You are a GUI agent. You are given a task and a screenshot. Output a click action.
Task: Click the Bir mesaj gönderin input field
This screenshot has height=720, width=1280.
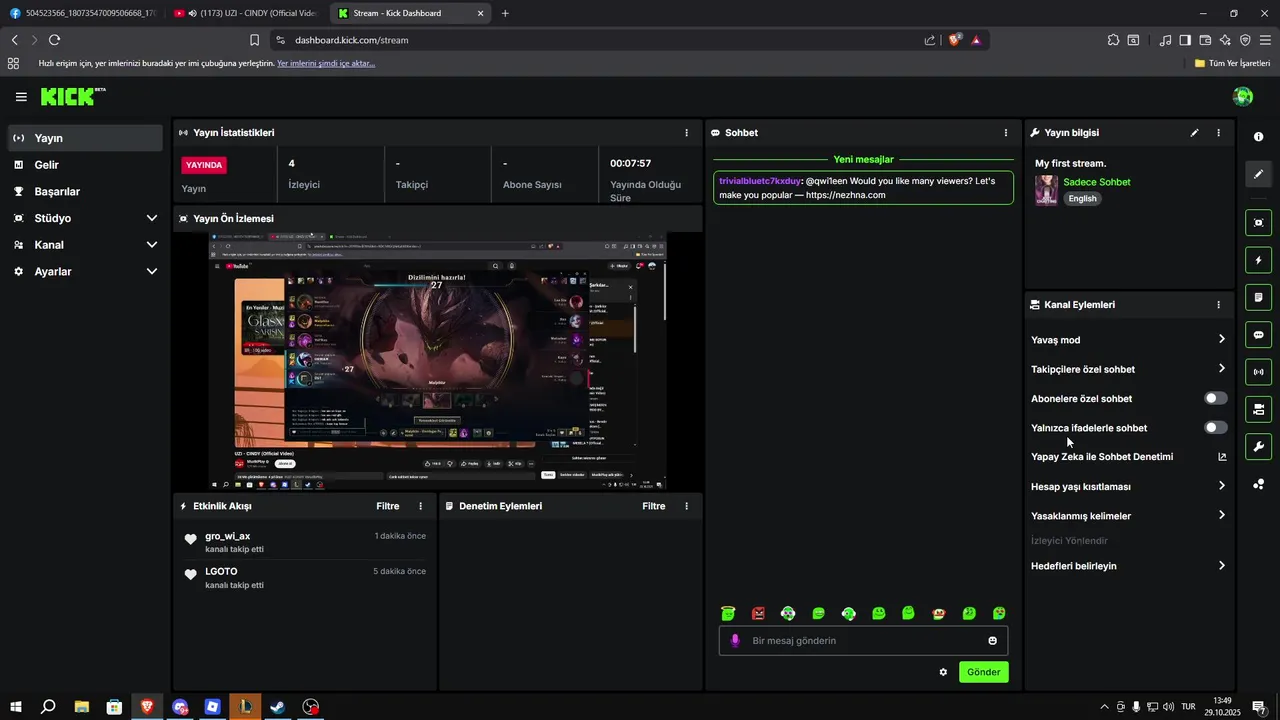tap(864, 641)
